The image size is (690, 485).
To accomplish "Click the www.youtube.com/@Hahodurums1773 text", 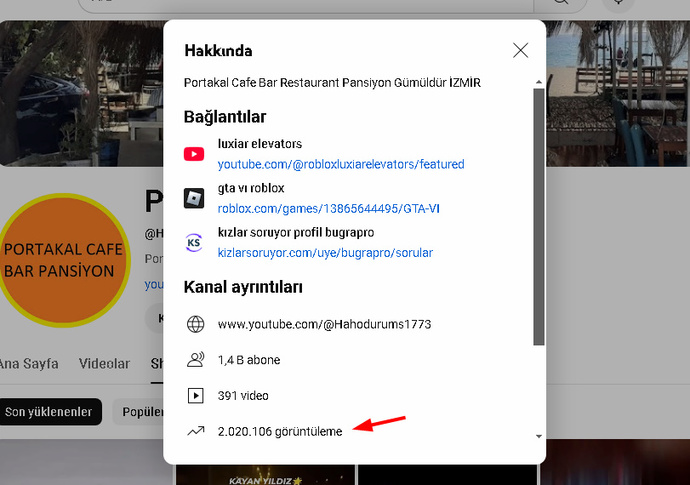I will tap(324, 324).
